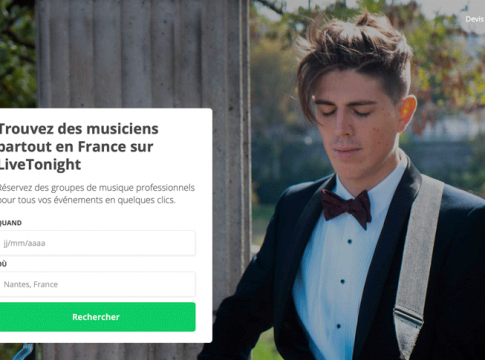Click the fluted stone column above card

click(x=143, y=53)
